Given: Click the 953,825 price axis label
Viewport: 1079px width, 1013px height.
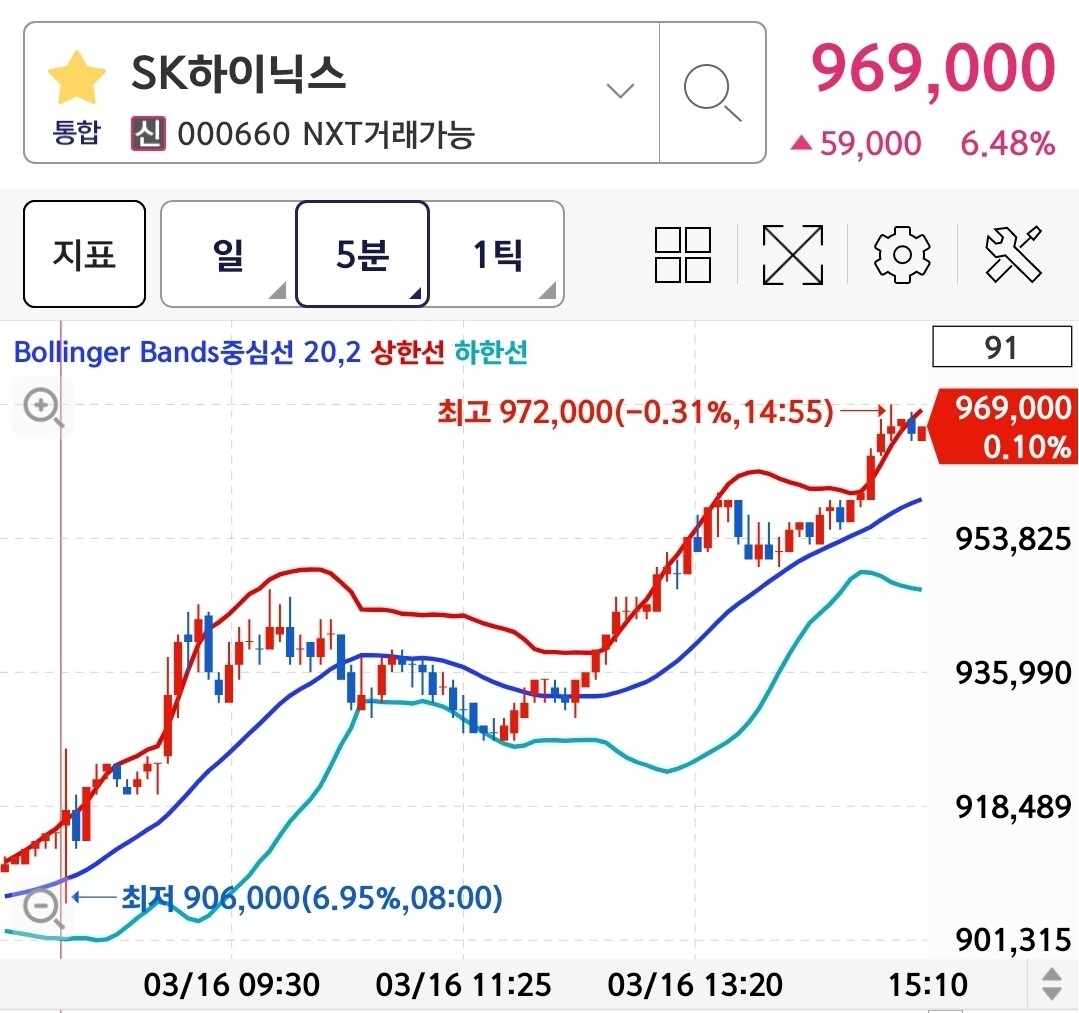Looking at the screenshot, I should click(x=1014, y=538).
